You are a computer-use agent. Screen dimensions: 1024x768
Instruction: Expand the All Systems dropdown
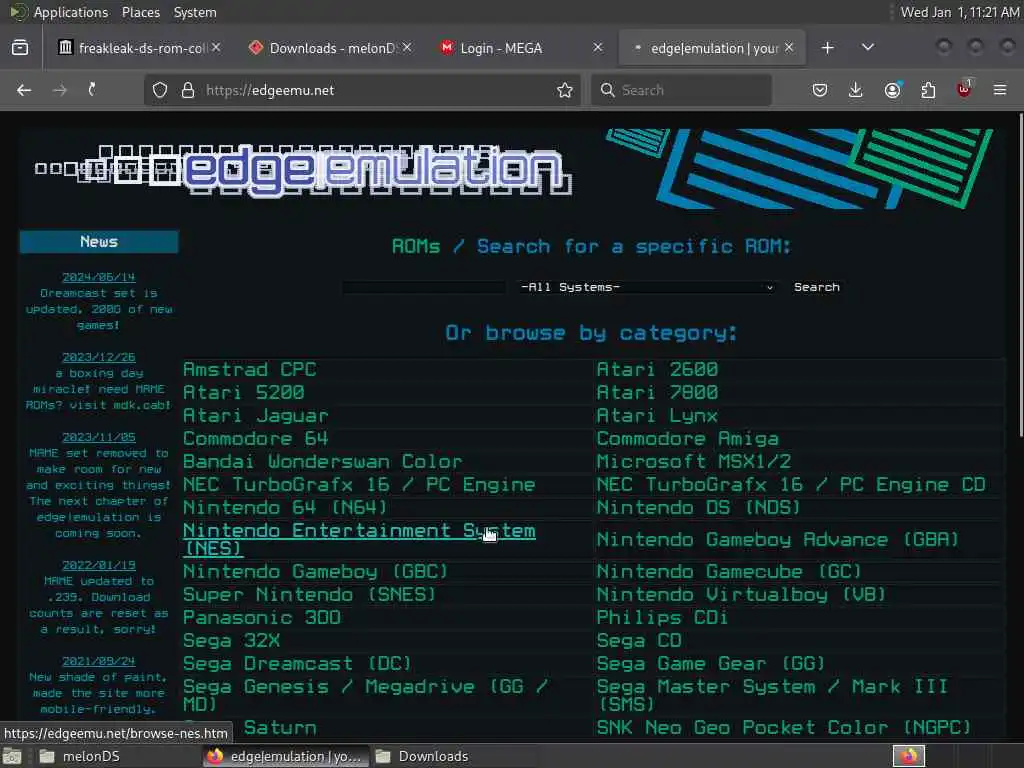click(647, 287)
